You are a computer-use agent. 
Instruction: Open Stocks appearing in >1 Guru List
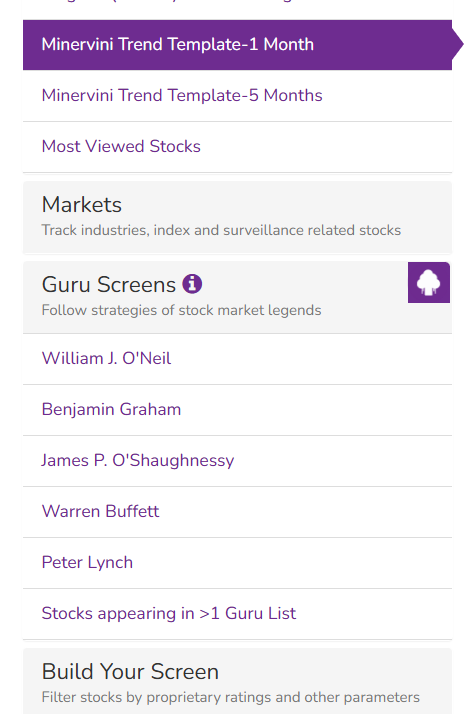(237, 614)
